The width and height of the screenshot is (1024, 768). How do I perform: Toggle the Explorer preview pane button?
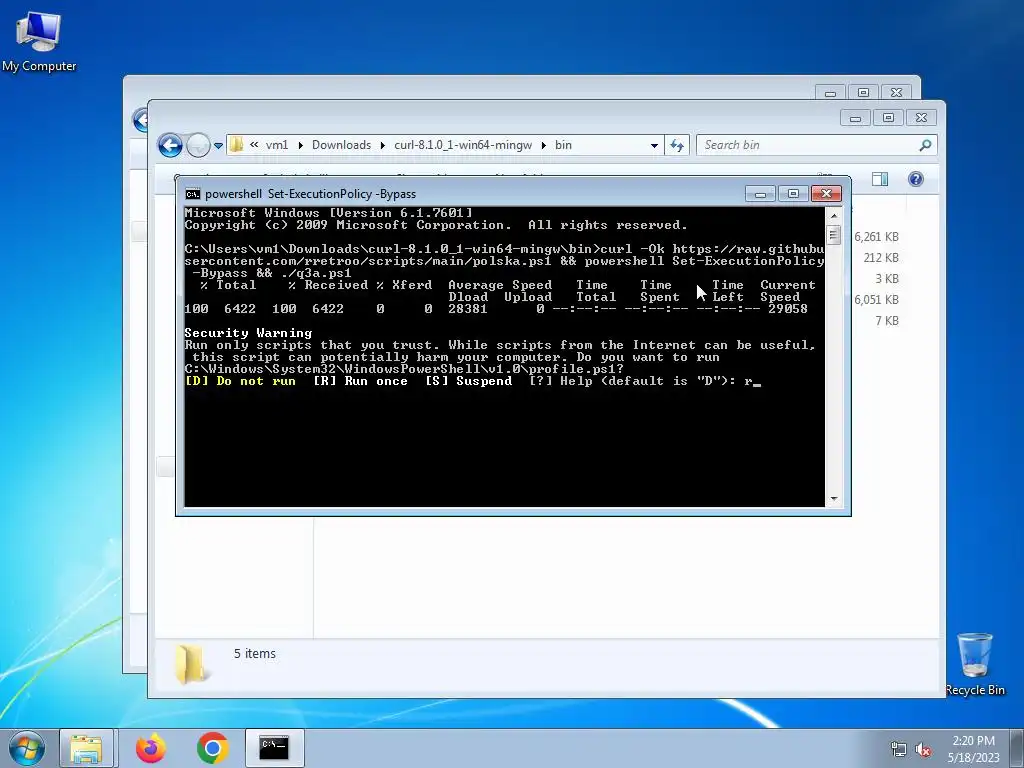880,179
